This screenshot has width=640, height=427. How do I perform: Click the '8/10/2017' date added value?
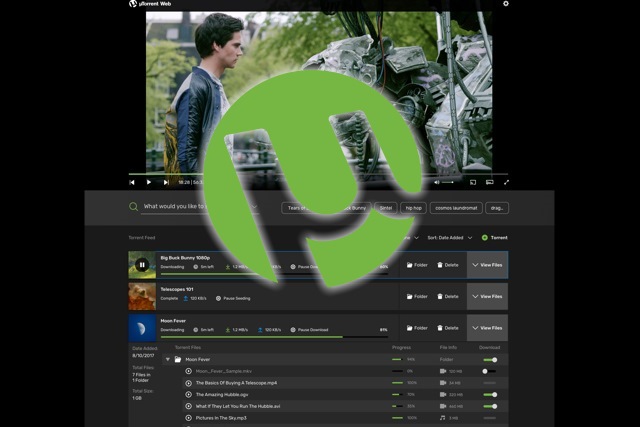tap(143, 356)
